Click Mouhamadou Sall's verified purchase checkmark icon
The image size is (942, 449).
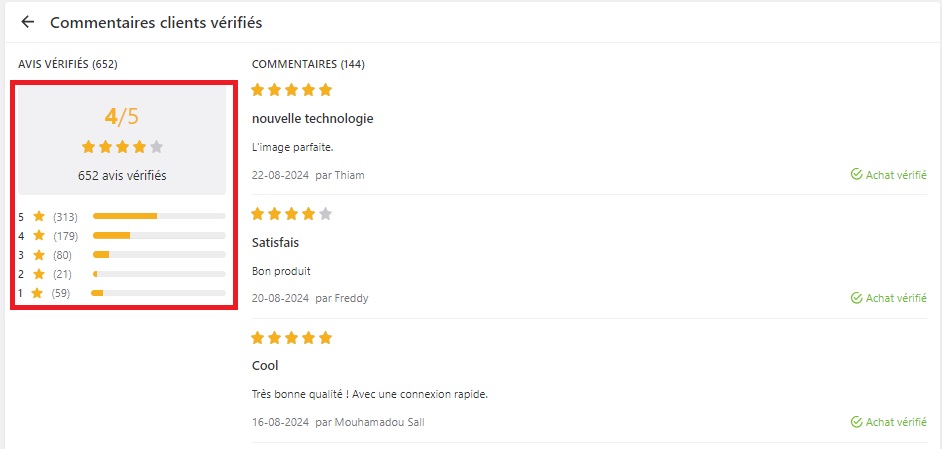(857, 423)
